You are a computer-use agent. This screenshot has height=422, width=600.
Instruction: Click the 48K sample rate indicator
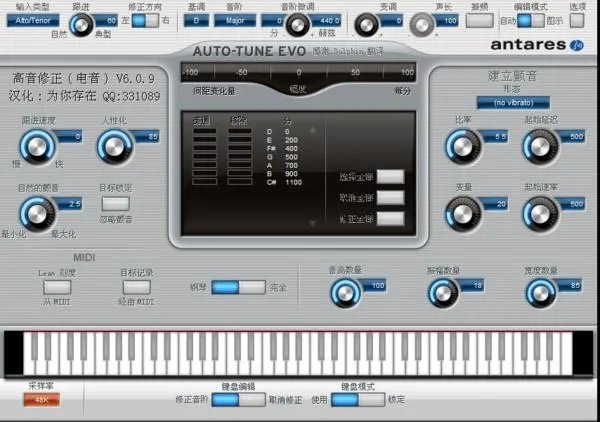[42, 400]
